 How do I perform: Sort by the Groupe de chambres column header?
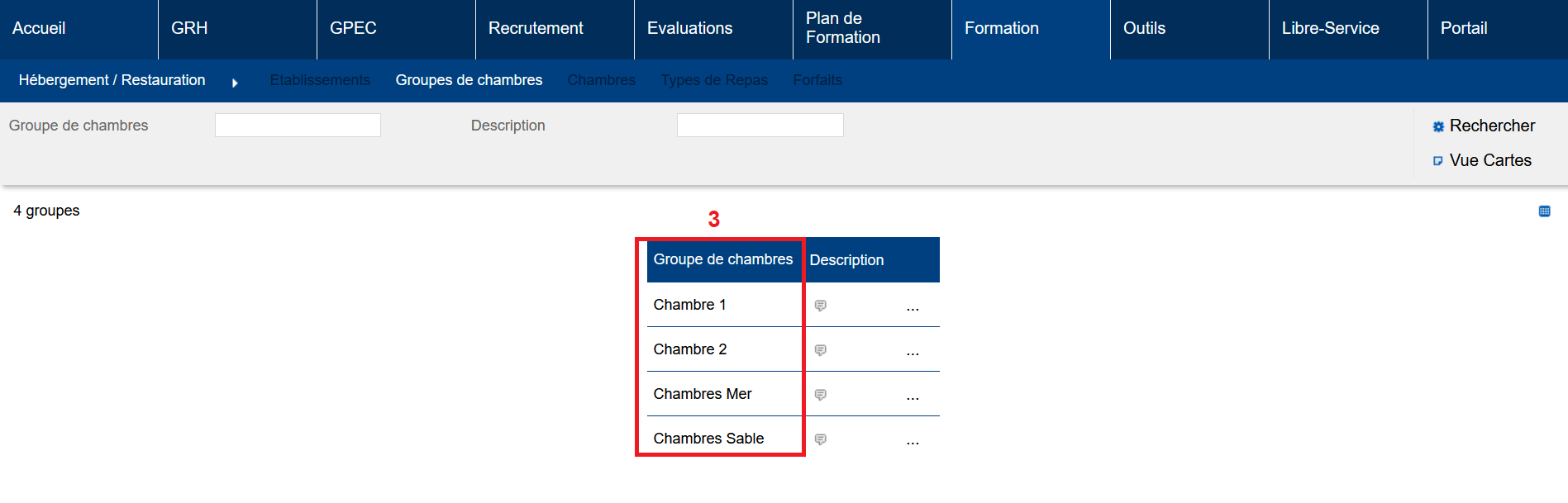(x=722, y=259)
